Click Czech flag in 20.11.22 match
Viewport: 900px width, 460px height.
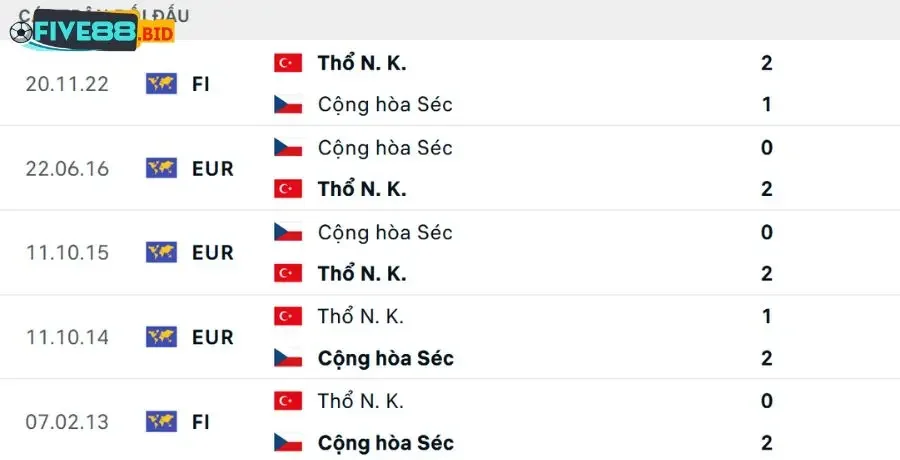288,104
